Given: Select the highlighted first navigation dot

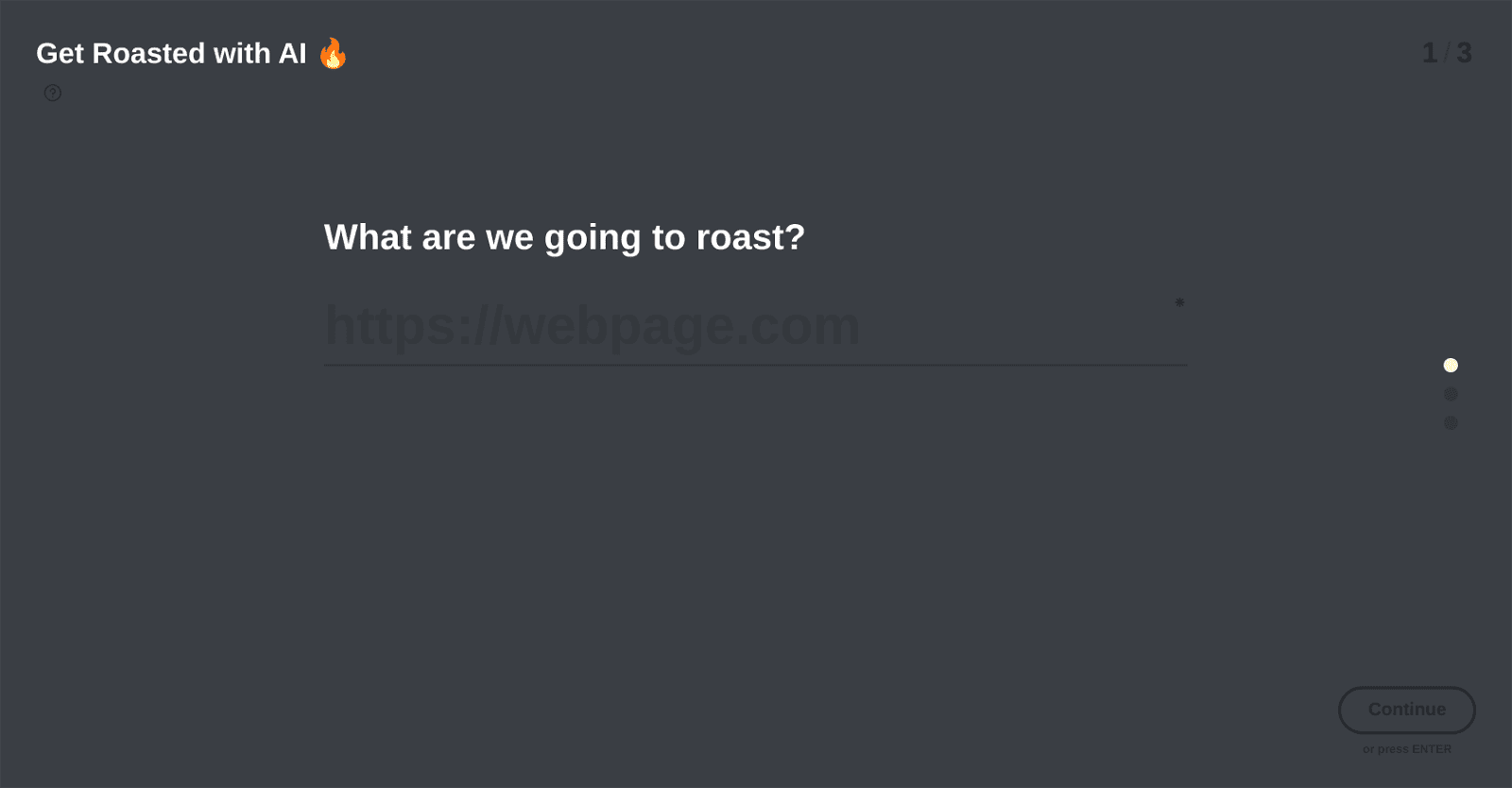Looking at the screenshot, I should (1450, 365).
